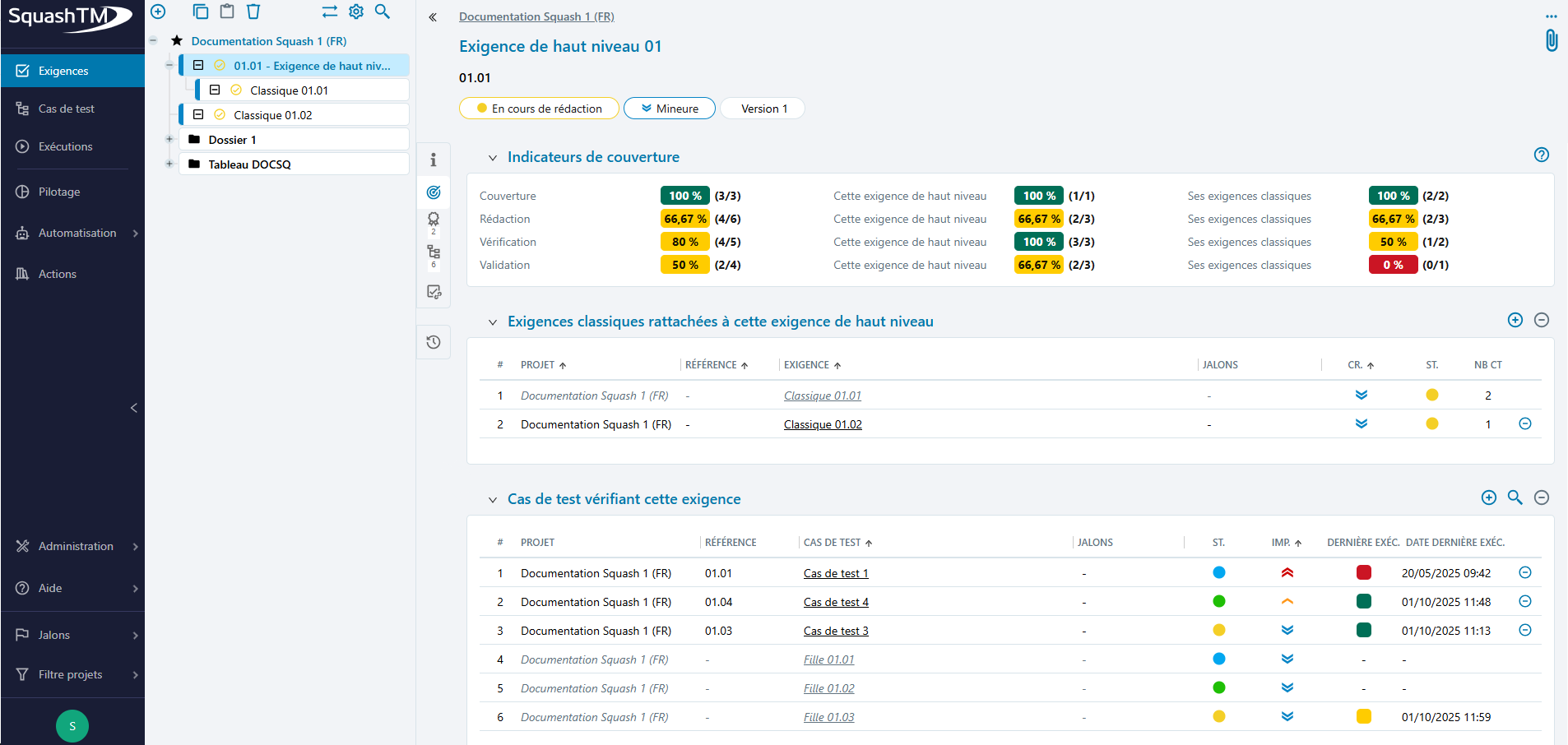Open the modification history clock icon
The image size is (1568, 745).
pos(434,342)
